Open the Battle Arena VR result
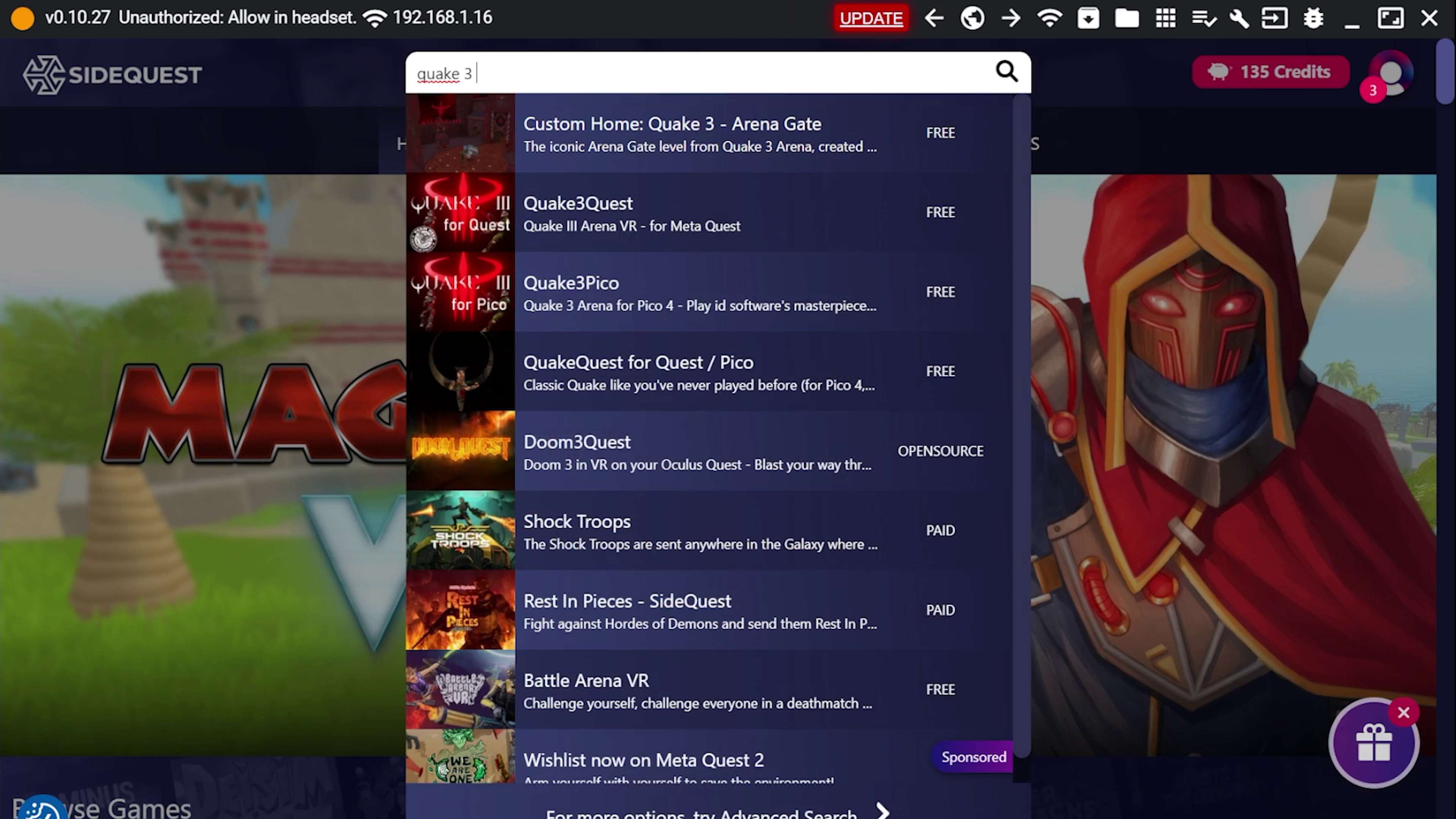1456x819 pixels. coord(709,690)
